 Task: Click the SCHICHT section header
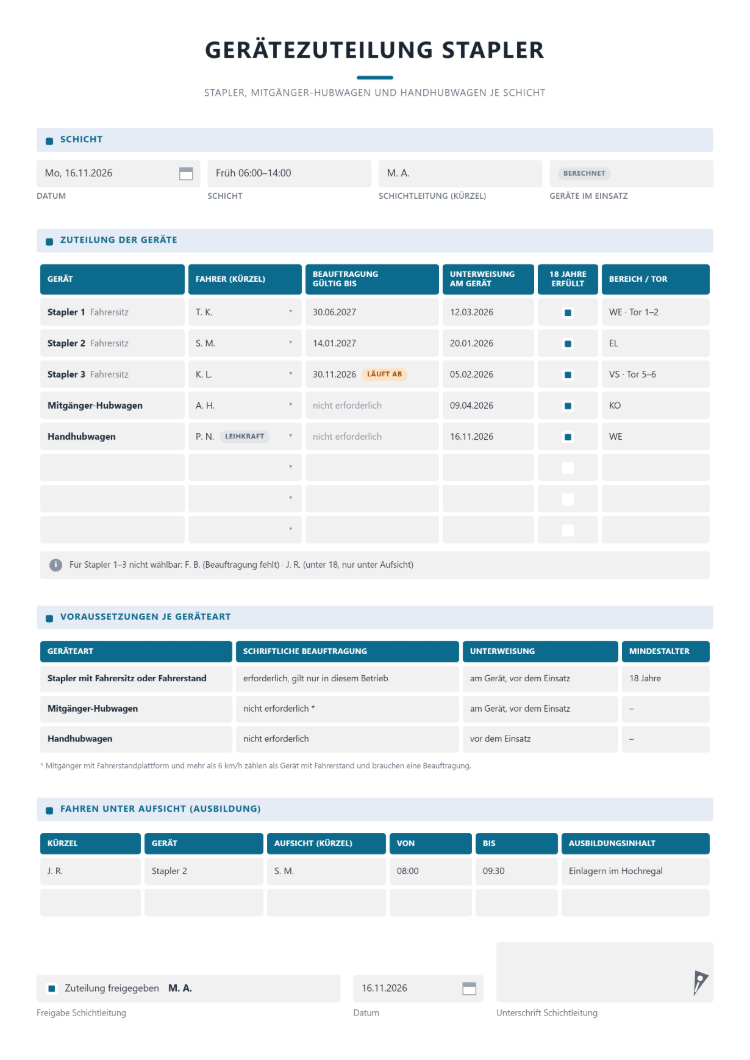[375, 140]
